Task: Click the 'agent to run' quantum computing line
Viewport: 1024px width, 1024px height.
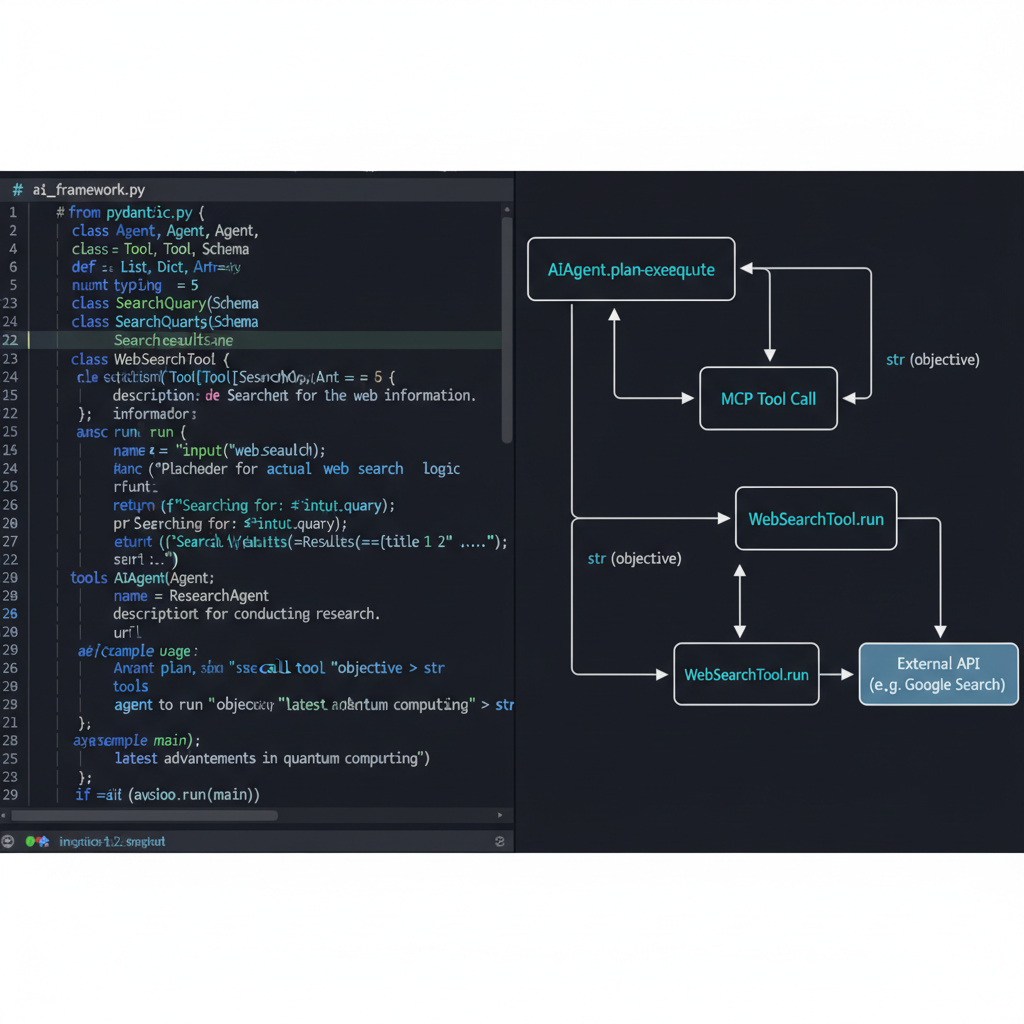Action: coord(313,705)
